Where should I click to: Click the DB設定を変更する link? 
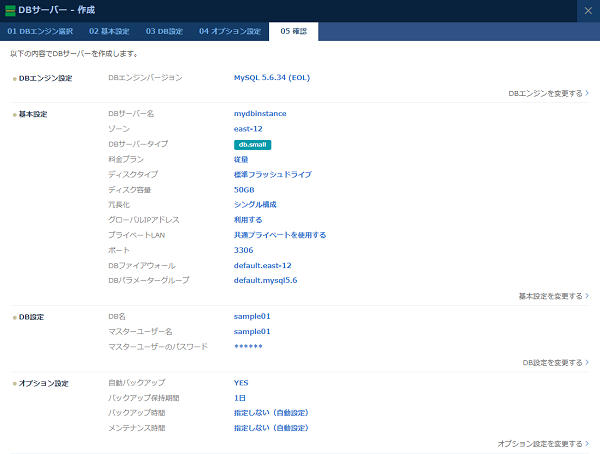click(553, 363)
